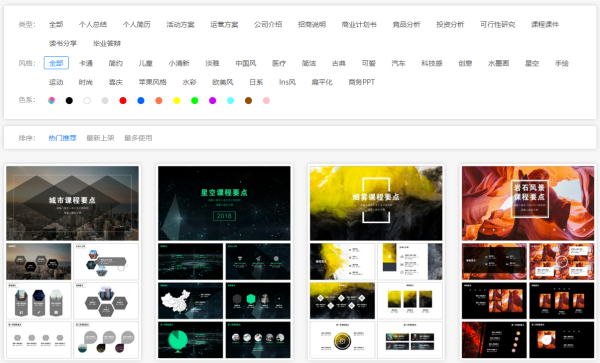Sort templates by 最多使用
The height and width of the screenshot is (363, 600).
click(138, 138)
